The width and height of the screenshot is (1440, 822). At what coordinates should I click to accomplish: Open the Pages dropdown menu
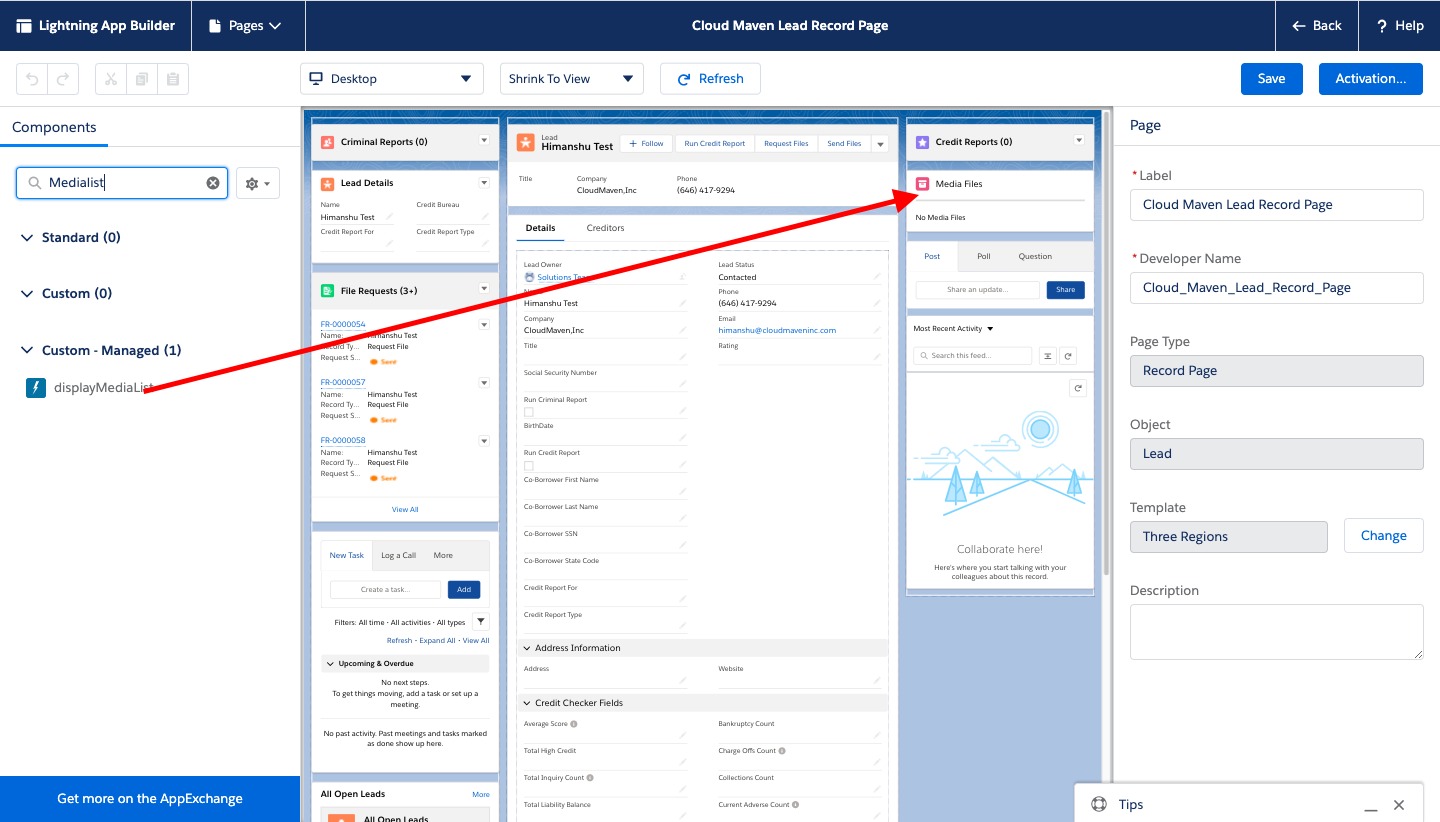pyautogui.click(x=245, y=26)
